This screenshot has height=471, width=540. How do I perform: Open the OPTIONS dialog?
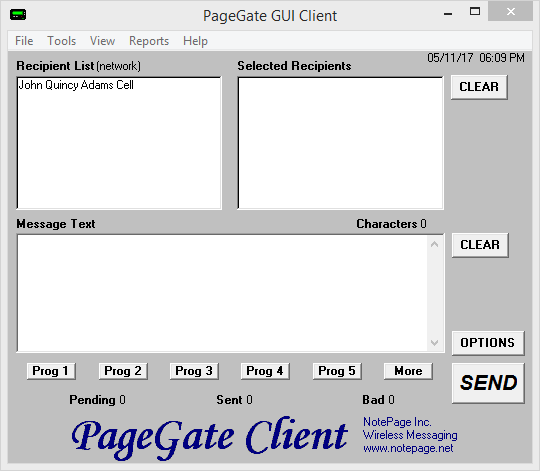pyautogui.click(x=488, y=343)
